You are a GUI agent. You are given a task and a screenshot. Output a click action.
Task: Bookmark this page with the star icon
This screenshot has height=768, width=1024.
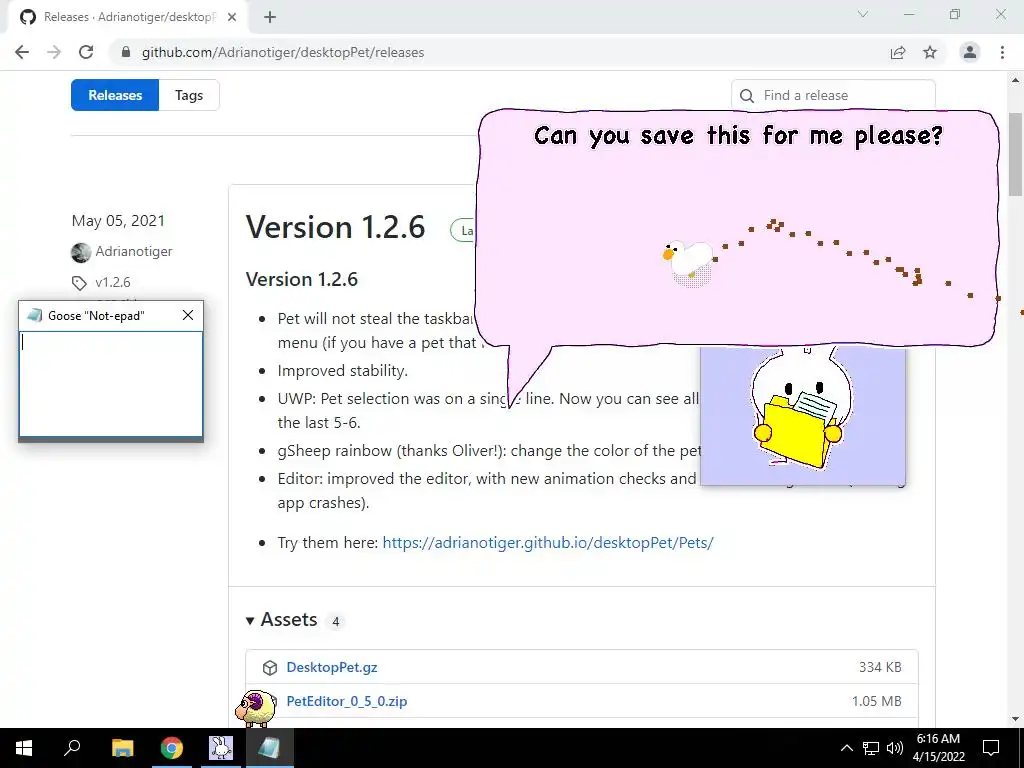click(930, 52)
